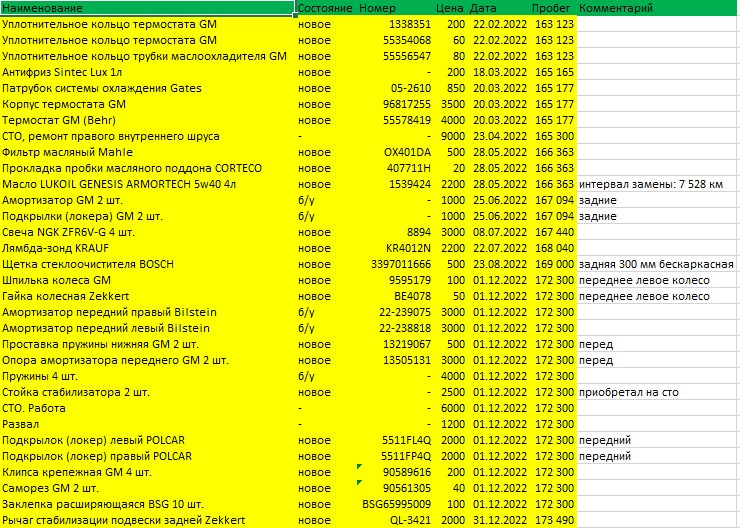Select part number cell '407711H'
The image size is (740, 528).
[x=395, y=168]
